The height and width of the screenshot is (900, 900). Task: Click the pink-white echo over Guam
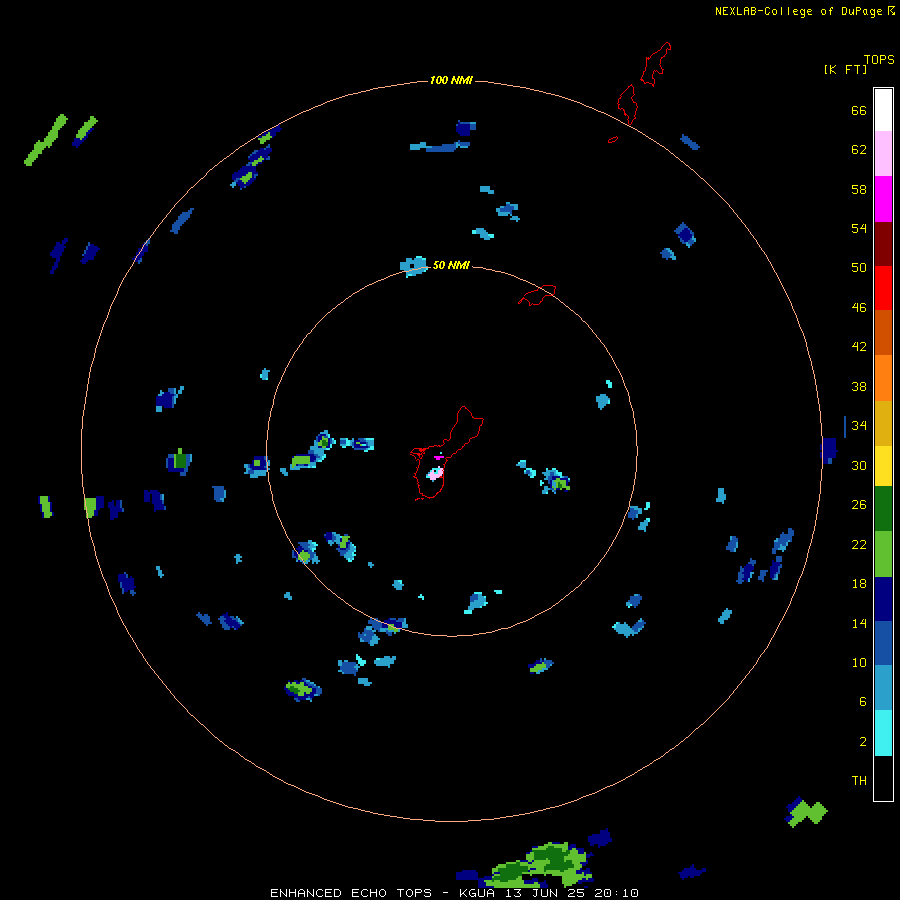point(435,474)
